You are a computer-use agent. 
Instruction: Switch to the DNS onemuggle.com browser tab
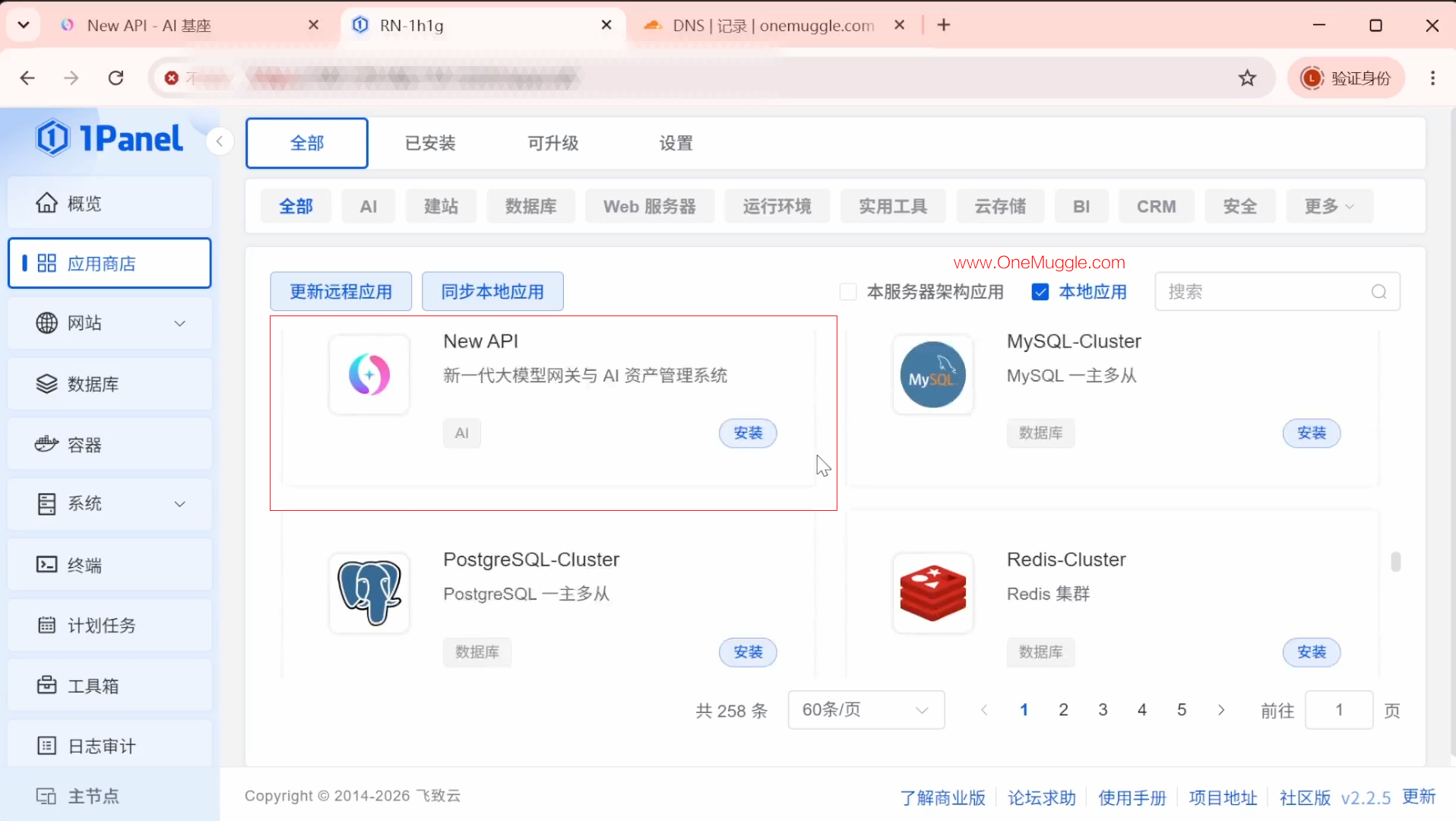pos(773,25)
